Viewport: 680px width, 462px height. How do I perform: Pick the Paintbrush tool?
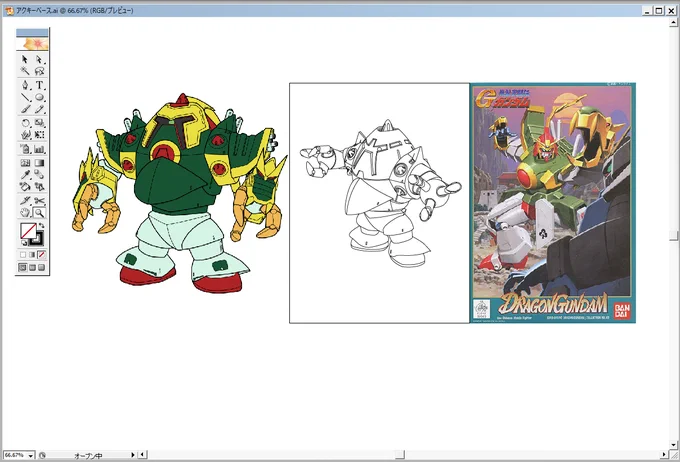[25, 109]
